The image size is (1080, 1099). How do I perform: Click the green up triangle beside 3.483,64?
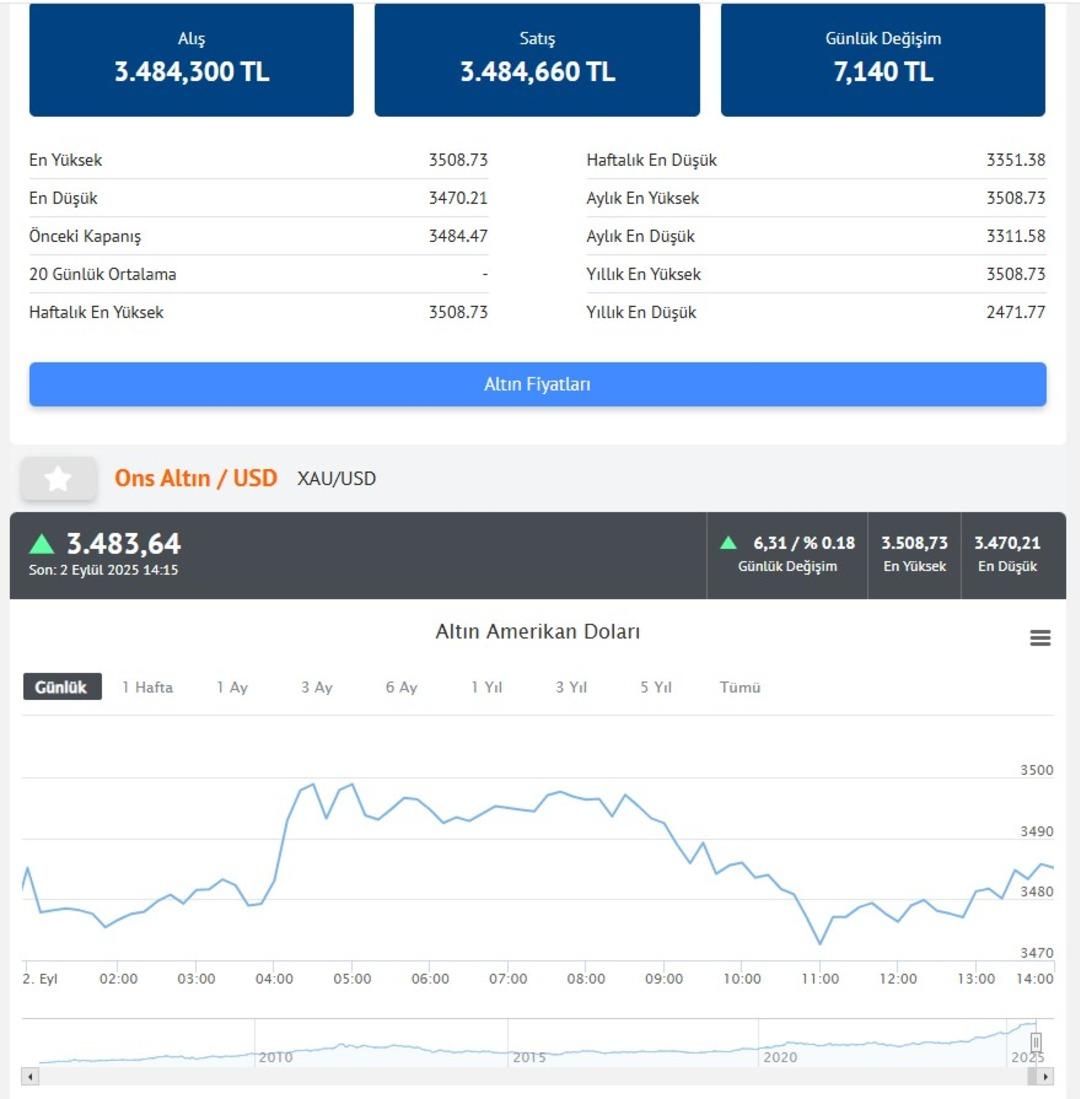pyautogui.click(x=42, y=544)
